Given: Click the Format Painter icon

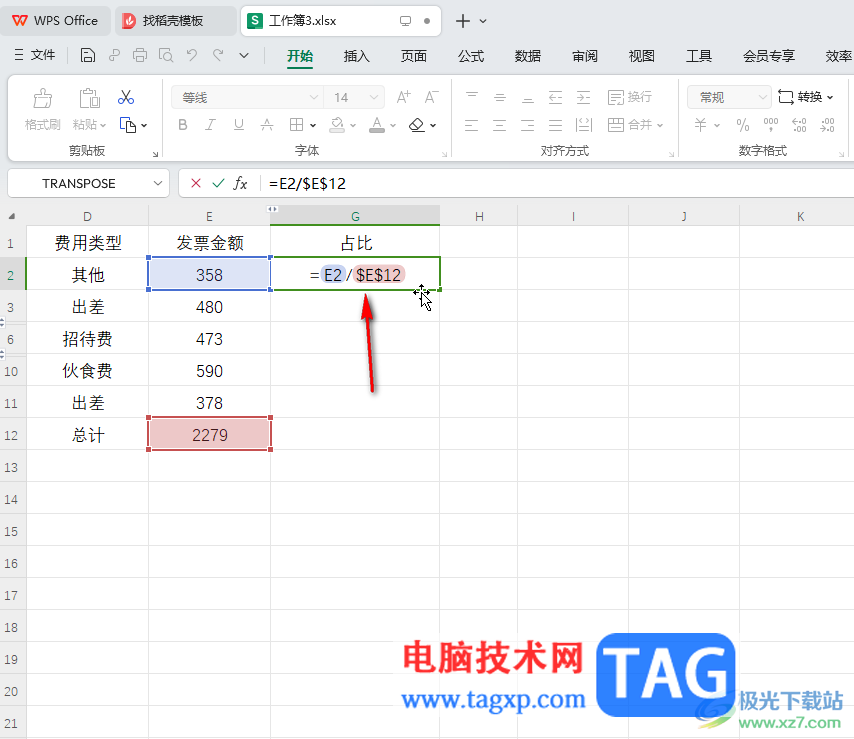Looking at the screenshot, I should 42,99.
